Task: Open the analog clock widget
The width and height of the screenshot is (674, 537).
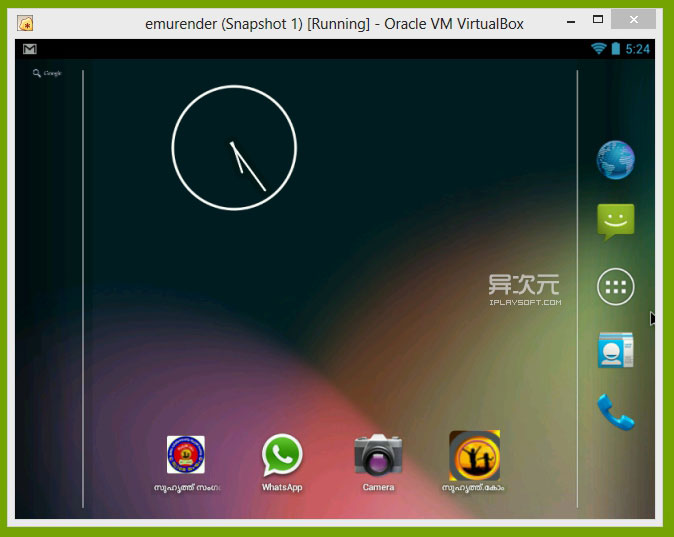Action: pos(234,147)
